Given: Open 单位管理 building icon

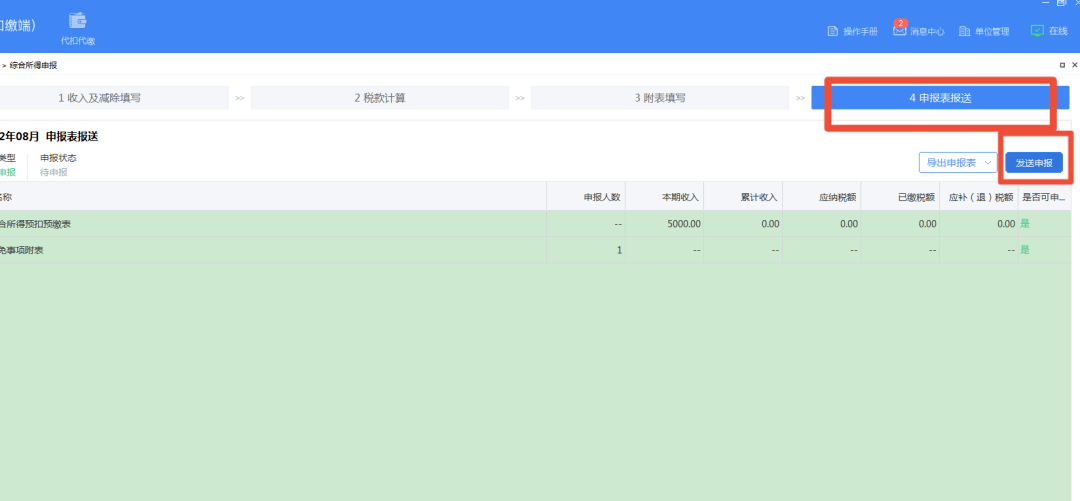Looking at the screenshot, I should click(964, 31).
